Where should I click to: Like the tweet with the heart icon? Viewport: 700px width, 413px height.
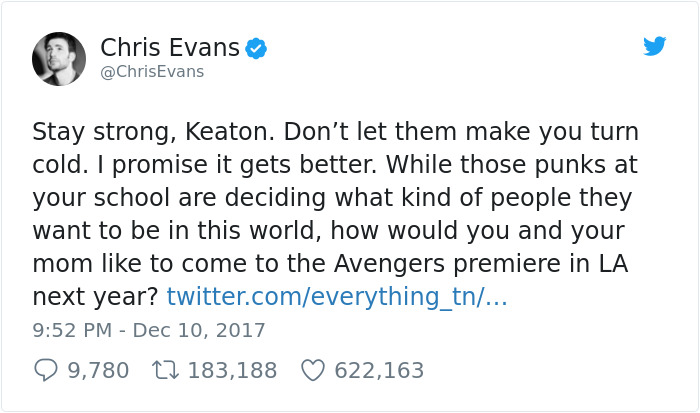pos(314,370)
